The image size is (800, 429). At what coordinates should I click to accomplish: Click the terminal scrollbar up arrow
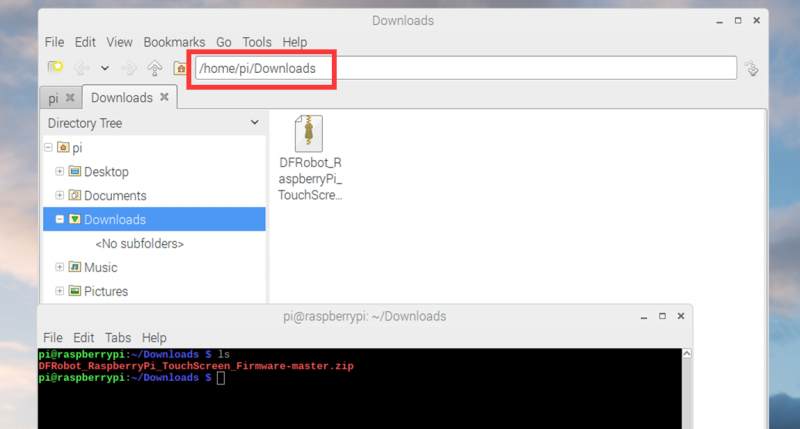click(x=687, y=354)
